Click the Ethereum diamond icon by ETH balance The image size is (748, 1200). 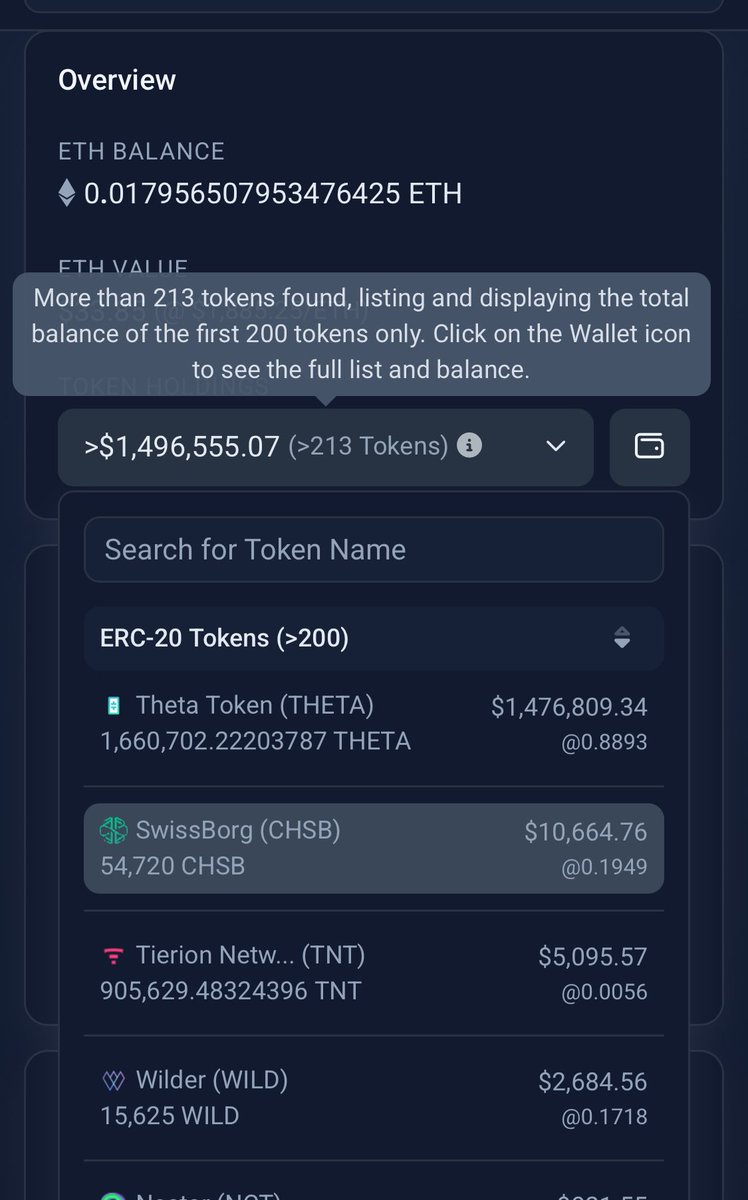click(x=67, y=192)
